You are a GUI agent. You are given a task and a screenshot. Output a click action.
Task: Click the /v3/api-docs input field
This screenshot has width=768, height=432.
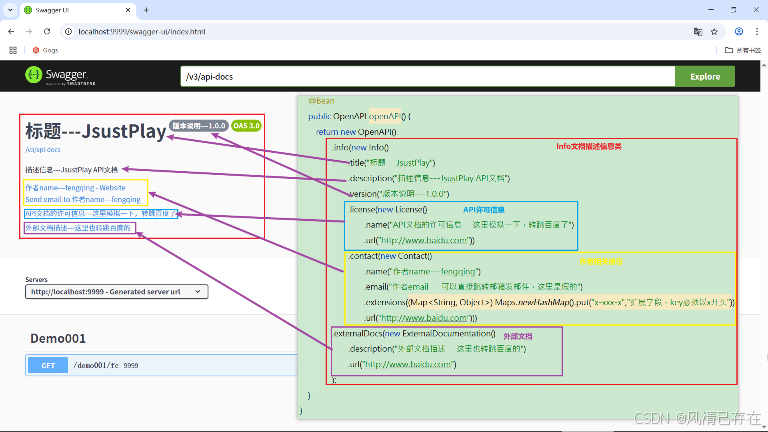[428, 76]
